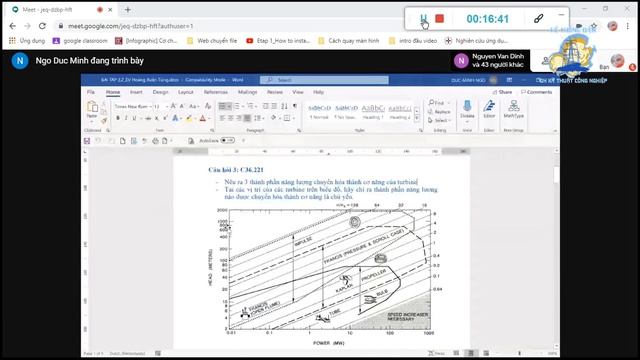Increase font size with the larger A
This screenshot has width=640, height=360.
[173, 106]
